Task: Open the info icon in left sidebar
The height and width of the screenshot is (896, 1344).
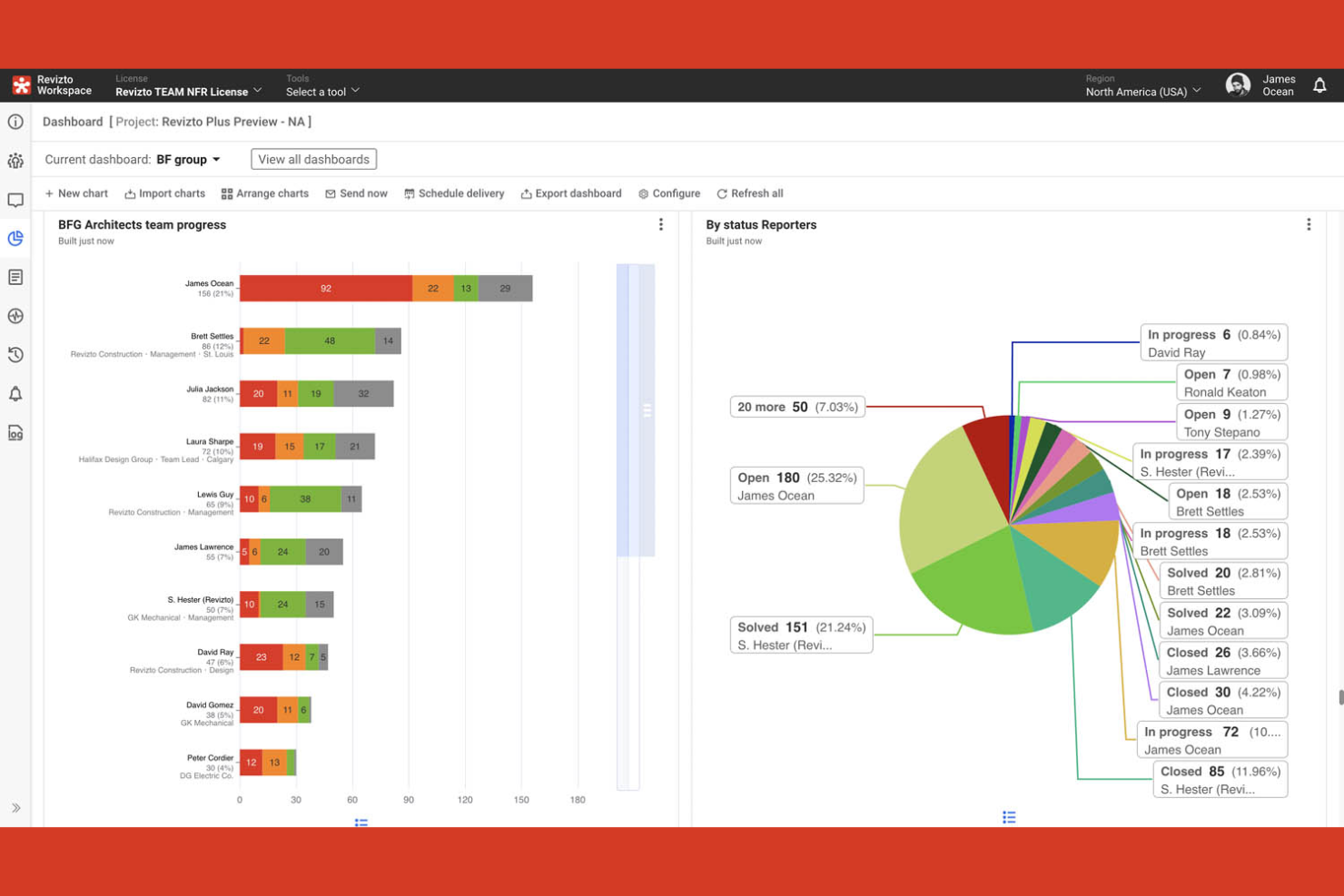Action: [x=15, y=122]
